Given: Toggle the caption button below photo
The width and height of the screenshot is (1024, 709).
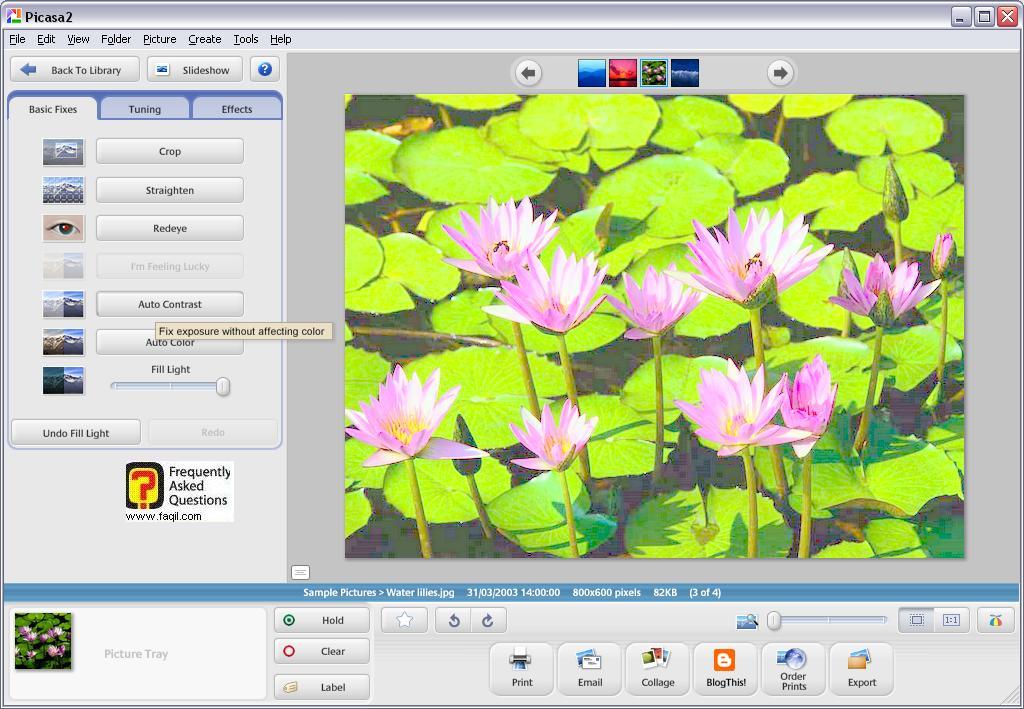Looking at the screenshot, I should [300, 572].
